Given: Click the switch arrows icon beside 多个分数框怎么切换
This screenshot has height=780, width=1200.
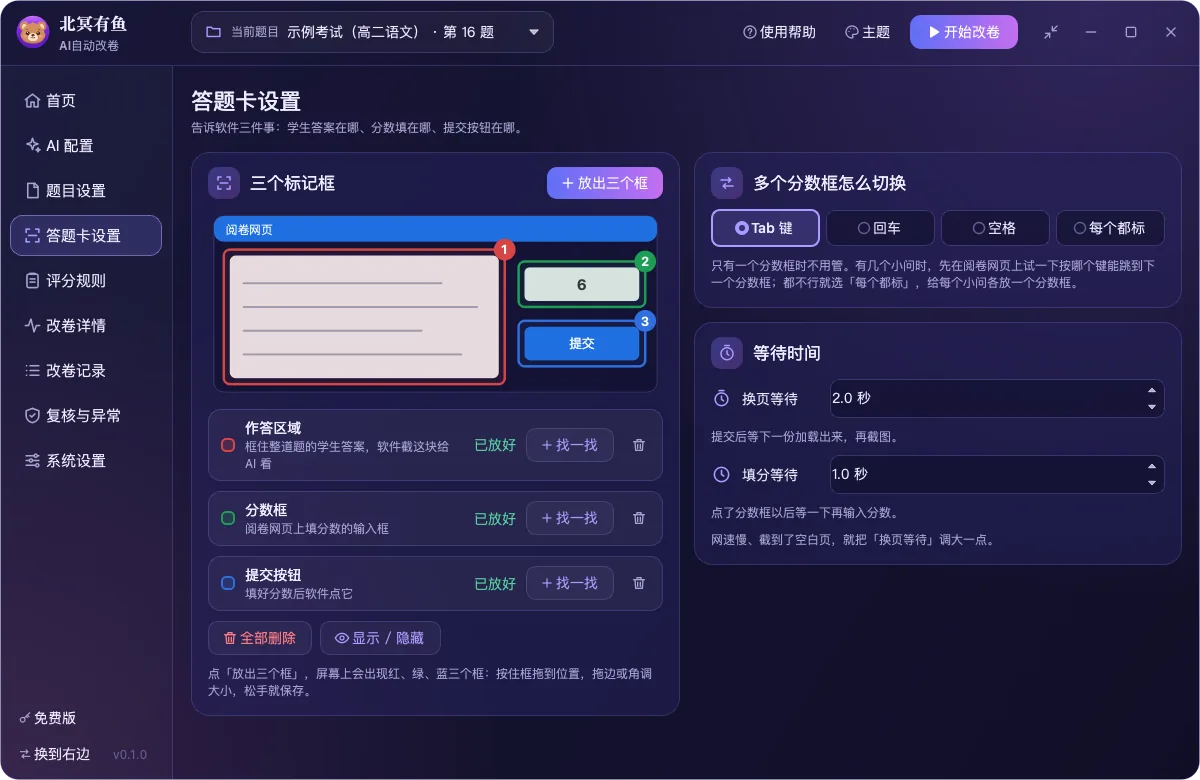Looking at the screenshot, I should click(727, 183).
